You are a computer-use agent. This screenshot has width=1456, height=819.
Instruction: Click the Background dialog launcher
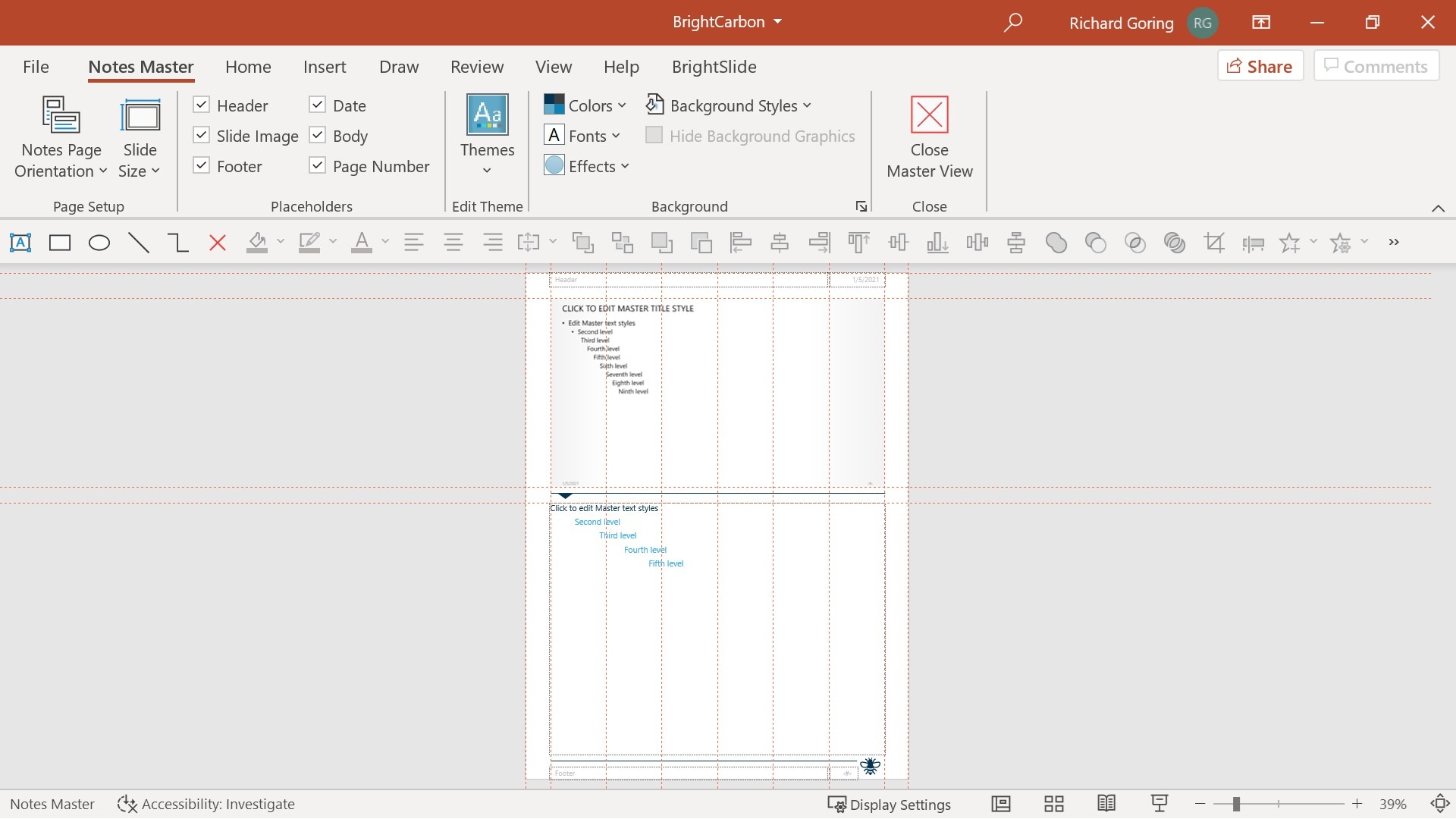[x=861, y=207]
